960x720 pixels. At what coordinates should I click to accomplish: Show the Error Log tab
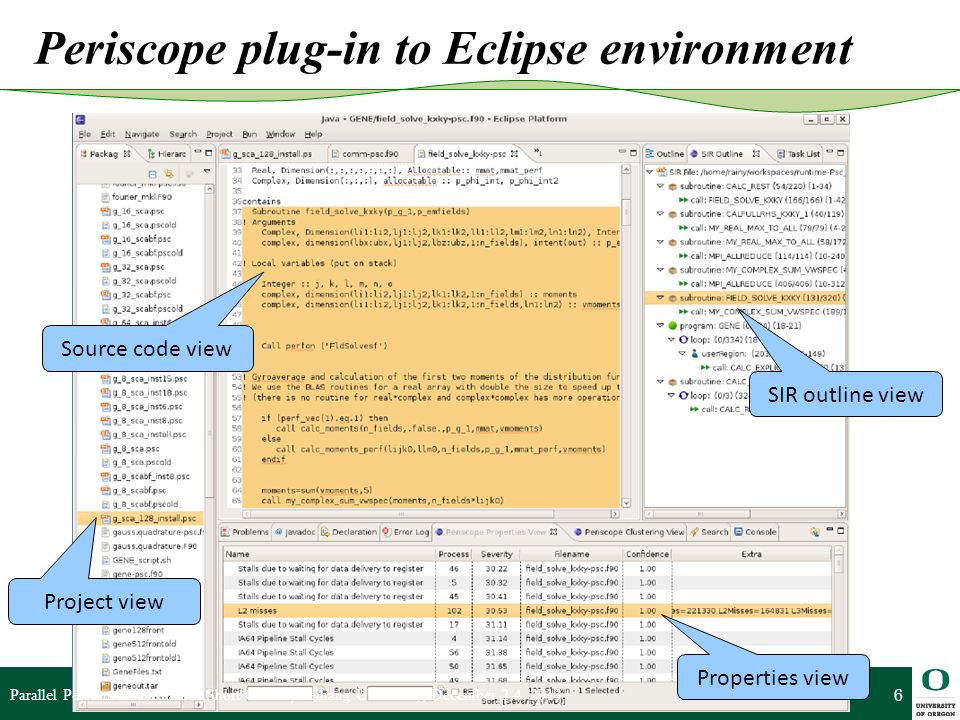pyautogui.click(x=405, y=532)
